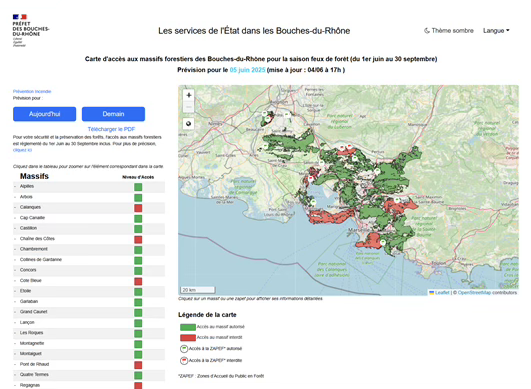Select Cap Canaille row in massifs table
The width and height of the screenshot is (531, 389).
click(89, 218)
